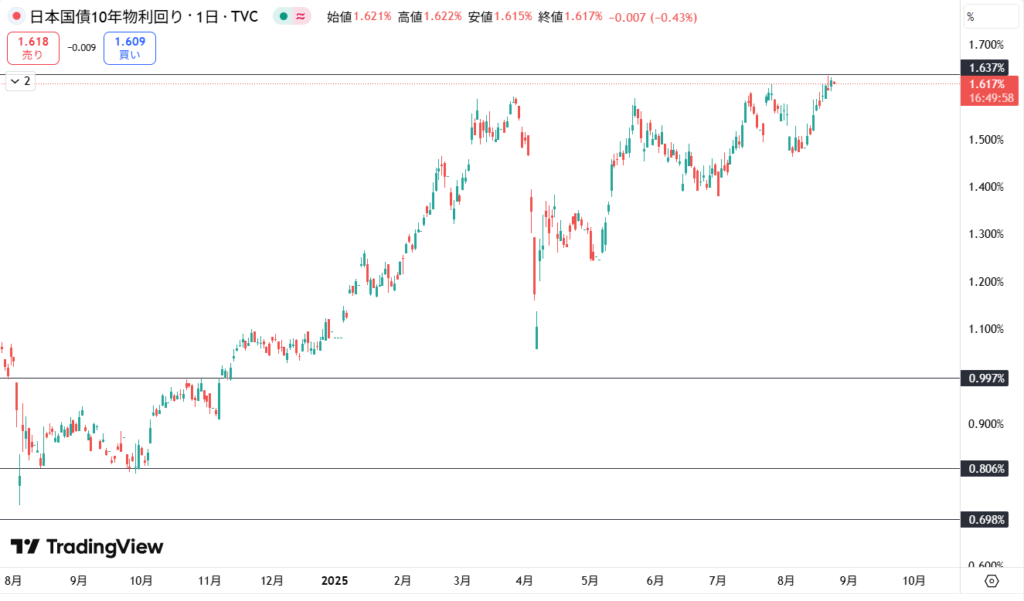1024x601 pixels.
Task: Click the 1.200% price axis label
Action: (986, 282)
